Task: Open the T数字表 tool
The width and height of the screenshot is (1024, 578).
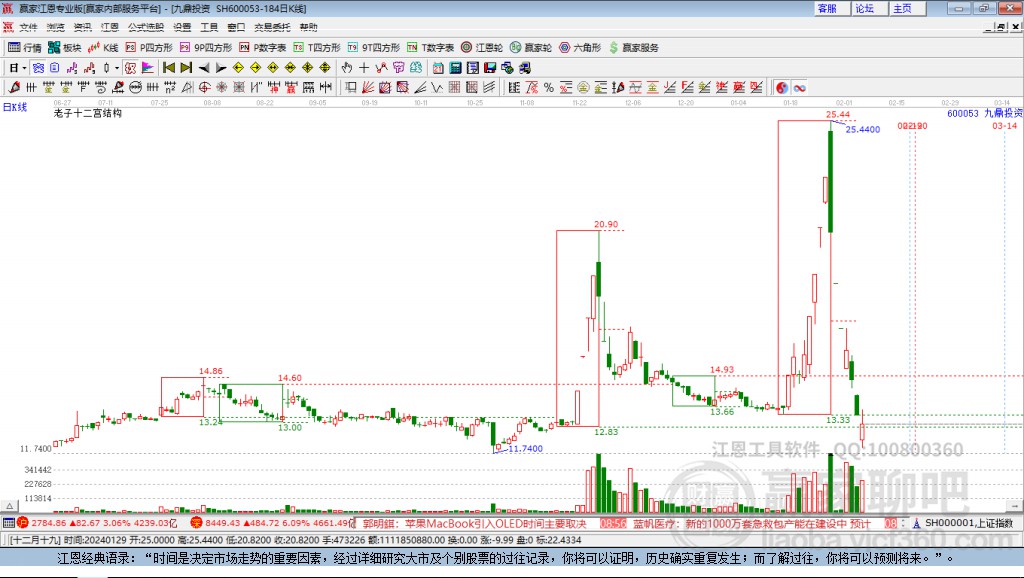Action: coord(430,48)
